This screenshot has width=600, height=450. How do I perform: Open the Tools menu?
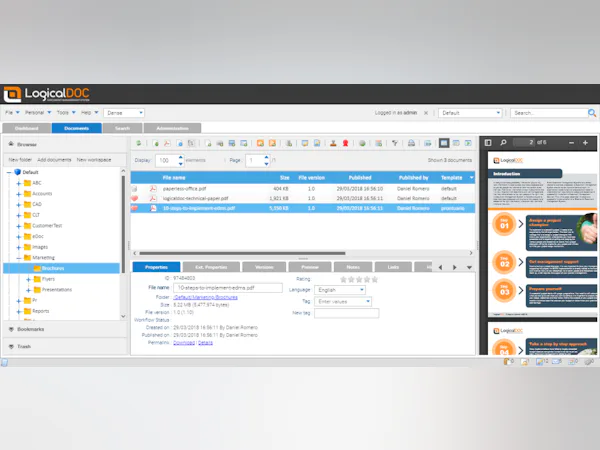[66, 112]
